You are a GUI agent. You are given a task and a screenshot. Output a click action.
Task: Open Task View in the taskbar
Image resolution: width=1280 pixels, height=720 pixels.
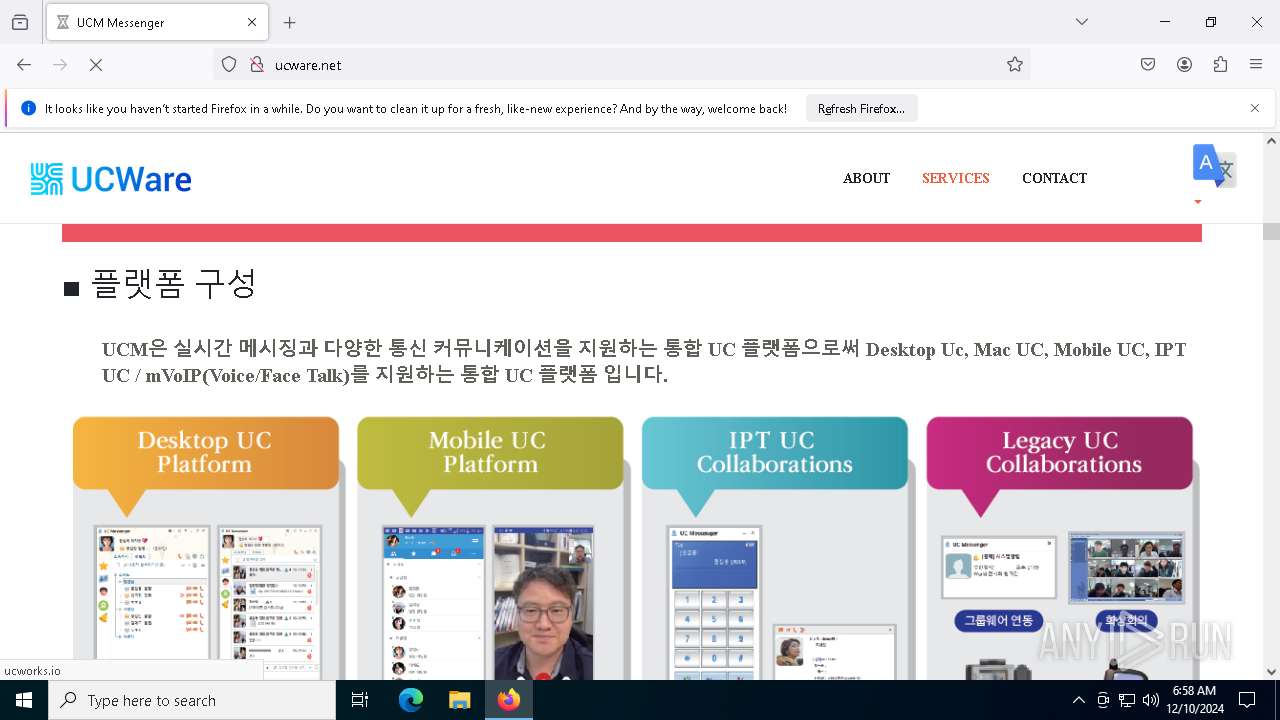[x=360, y=700]
